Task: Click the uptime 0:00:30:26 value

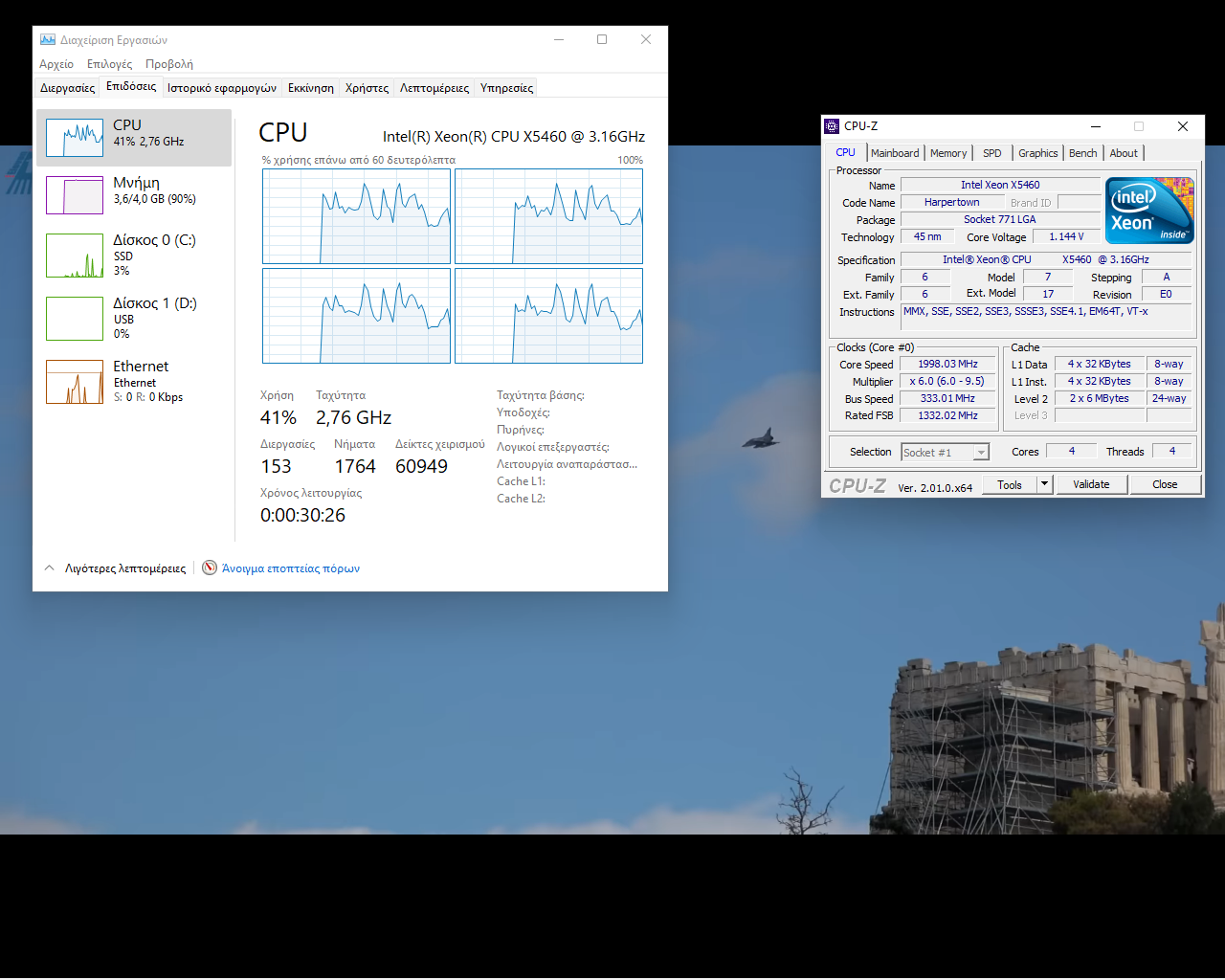Action: point(302,515)
